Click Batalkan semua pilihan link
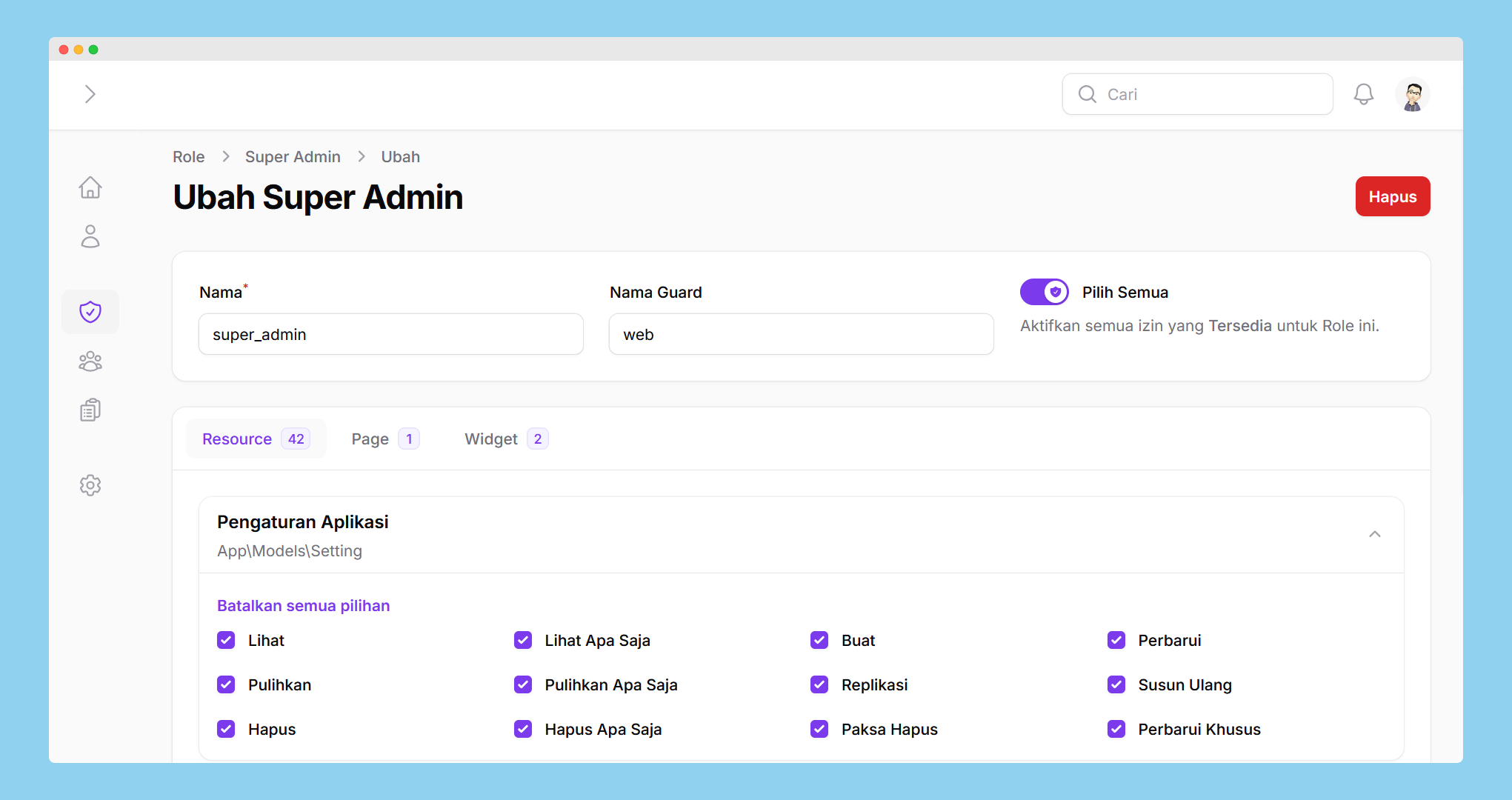 (x=303, y=606)
